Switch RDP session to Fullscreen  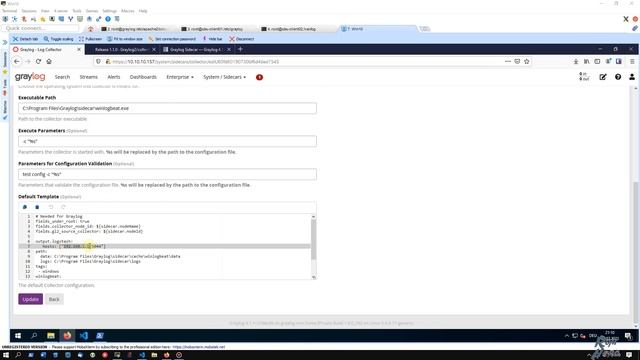click(x=90, y=39)
